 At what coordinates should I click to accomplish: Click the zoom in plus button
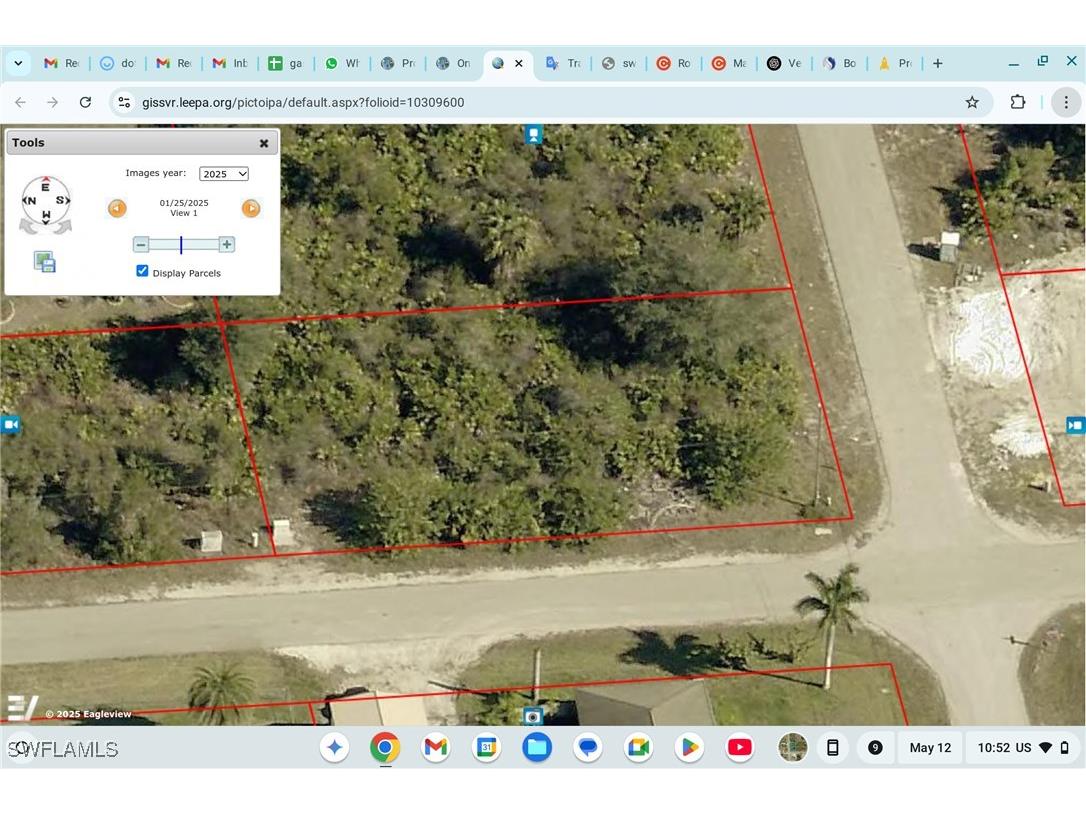click(227, 244)
